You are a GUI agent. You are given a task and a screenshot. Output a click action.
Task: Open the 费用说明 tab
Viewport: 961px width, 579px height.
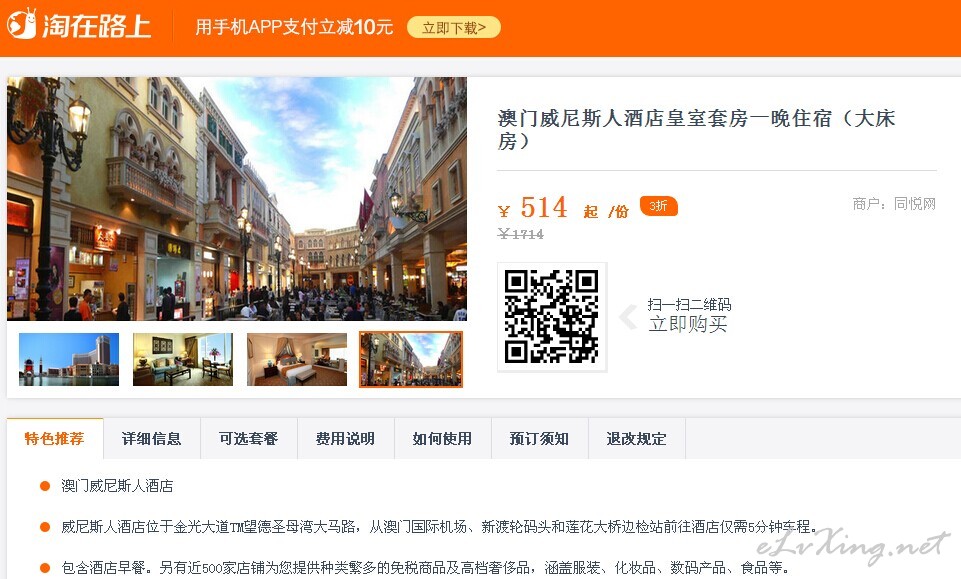(346, 439)
